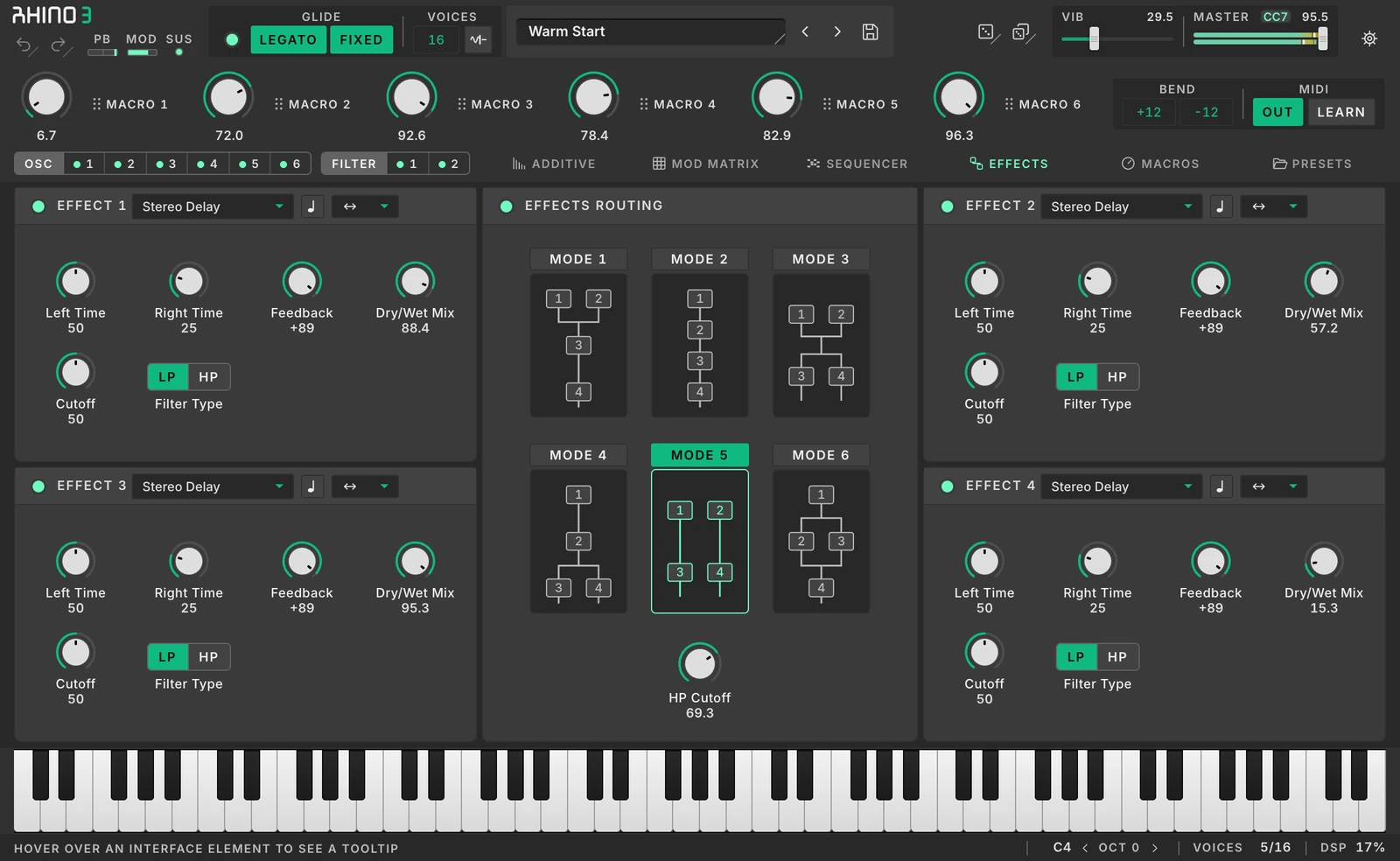The width and height of the screenshot is (1400, 861).
Task: Select oscillator 3 tab
Action: point(166,164)
